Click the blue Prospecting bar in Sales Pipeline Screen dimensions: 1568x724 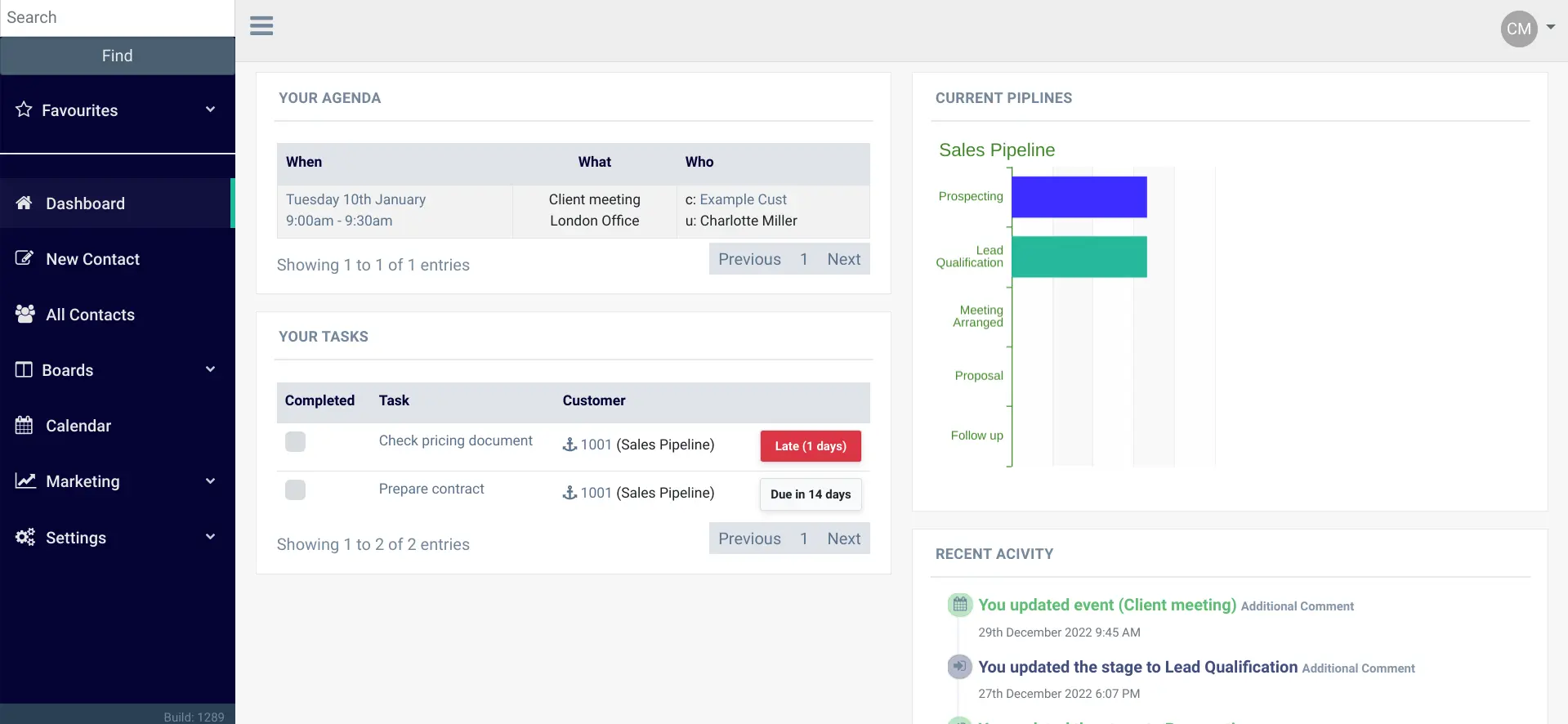(x=1079, y=196)
